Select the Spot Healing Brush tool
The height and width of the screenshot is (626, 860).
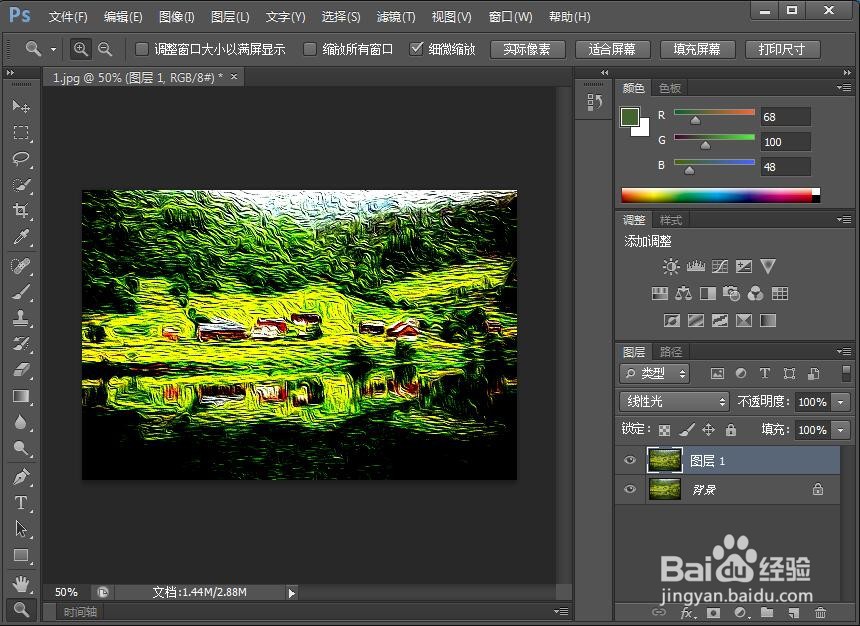click(21, 266)
